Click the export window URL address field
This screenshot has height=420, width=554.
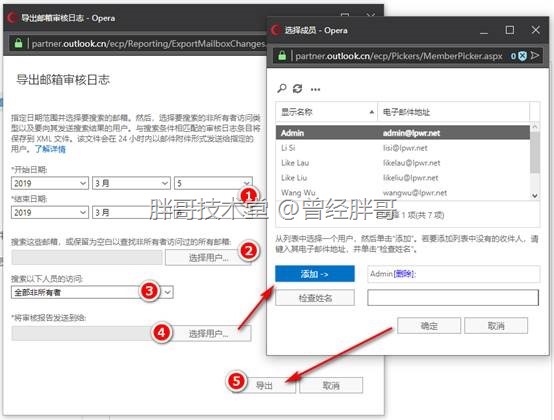(x=148, y=43)
